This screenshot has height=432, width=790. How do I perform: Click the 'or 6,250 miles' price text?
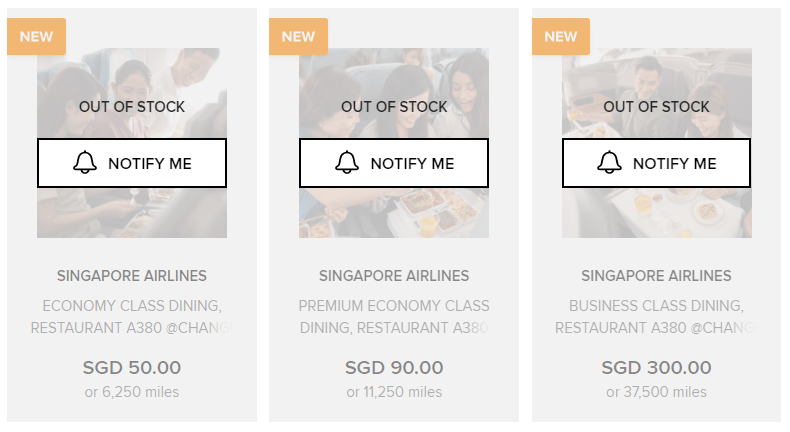click(132, 392)
